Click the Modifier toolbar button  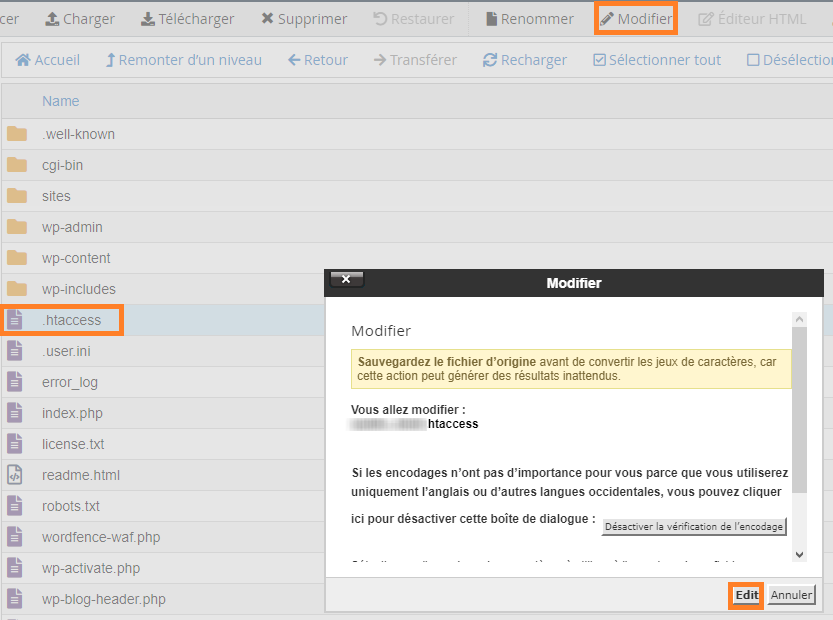pos(636,19)
